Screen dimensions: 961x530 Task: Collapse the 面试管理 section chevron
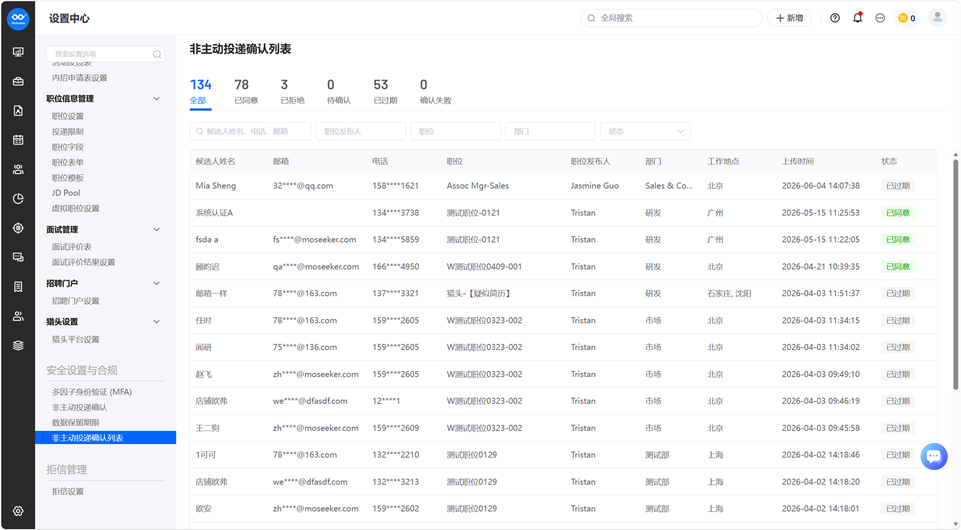click(156, 230)
